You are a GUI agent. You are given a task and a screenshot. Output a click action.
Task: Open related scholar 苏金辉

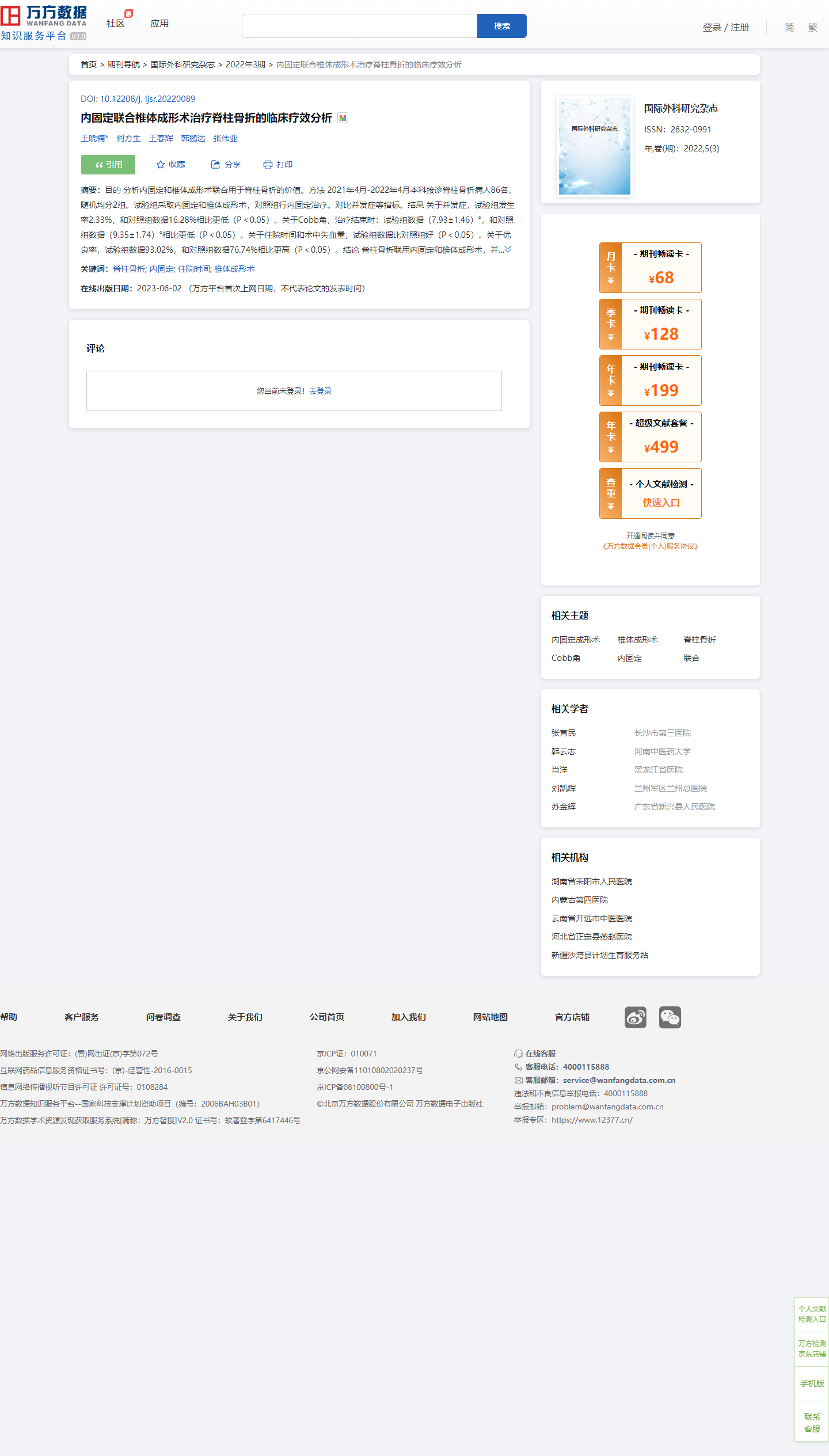tap(564, 807)
